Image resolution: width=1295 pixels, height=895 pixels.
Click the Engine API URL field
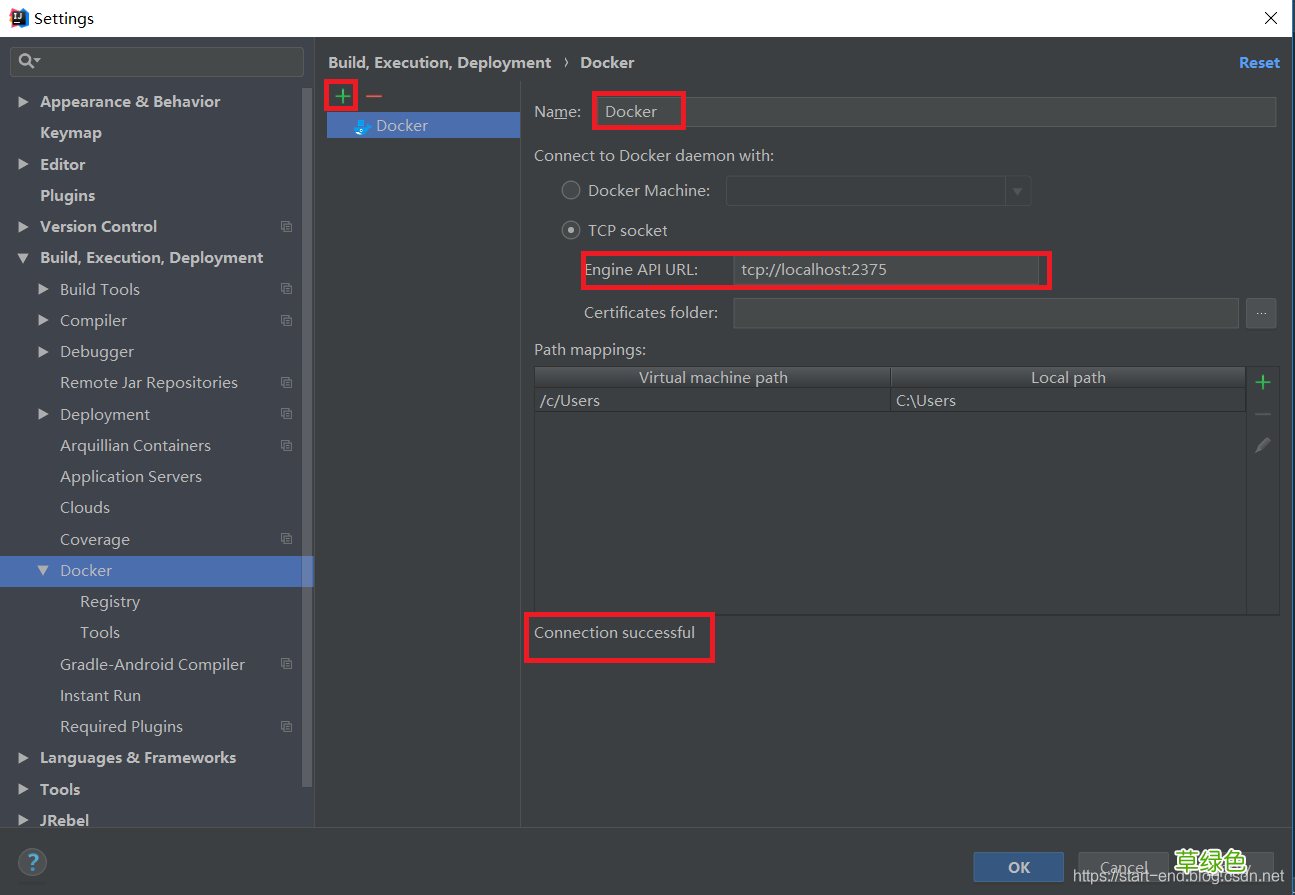886,270
